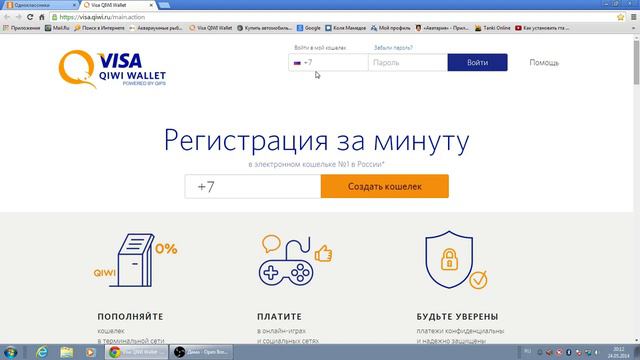Open the Как установить YouTube bookmark

542,28
